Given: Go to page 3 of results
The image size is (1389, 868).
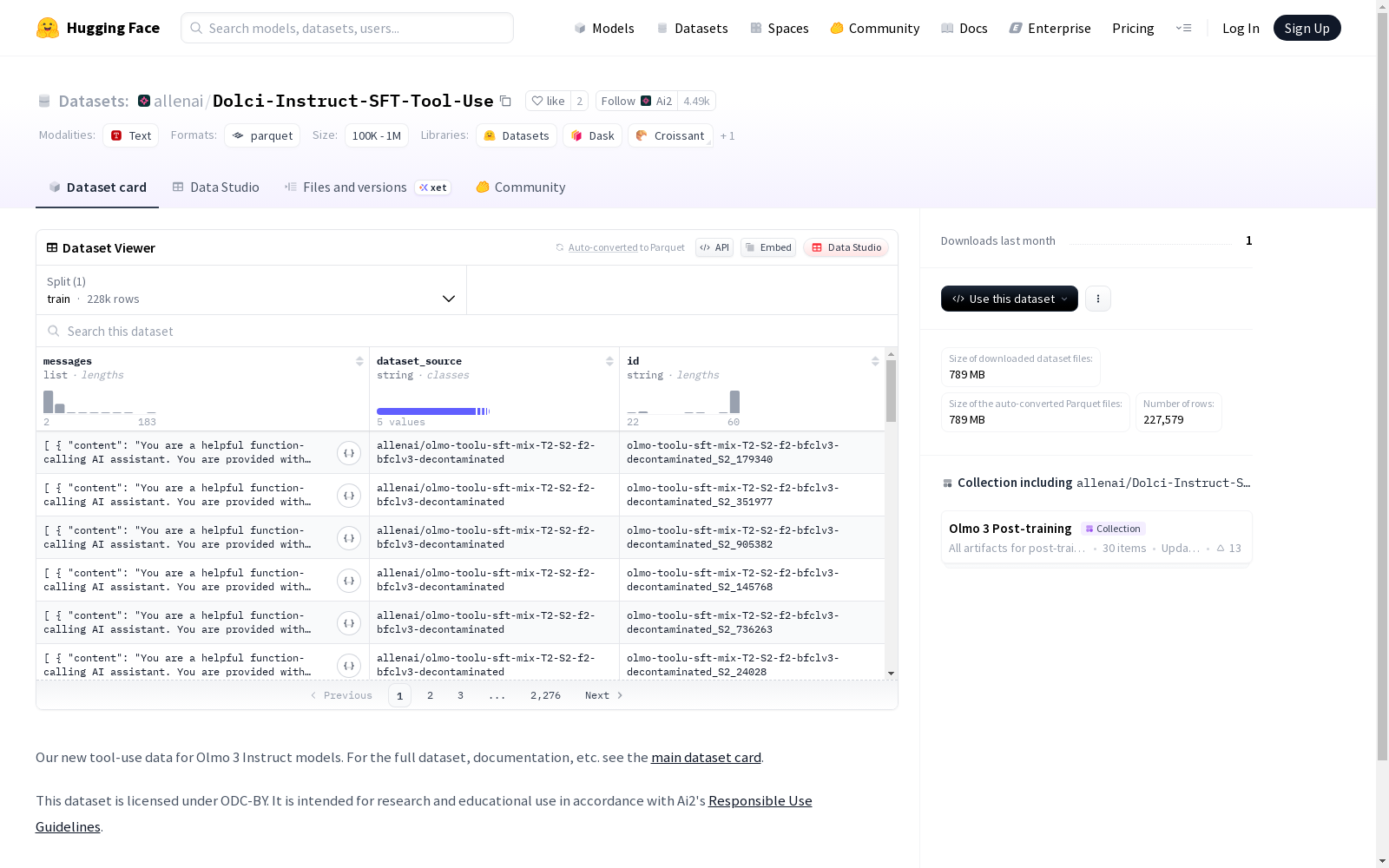Looking at the screenshot, I should (460, 695).
